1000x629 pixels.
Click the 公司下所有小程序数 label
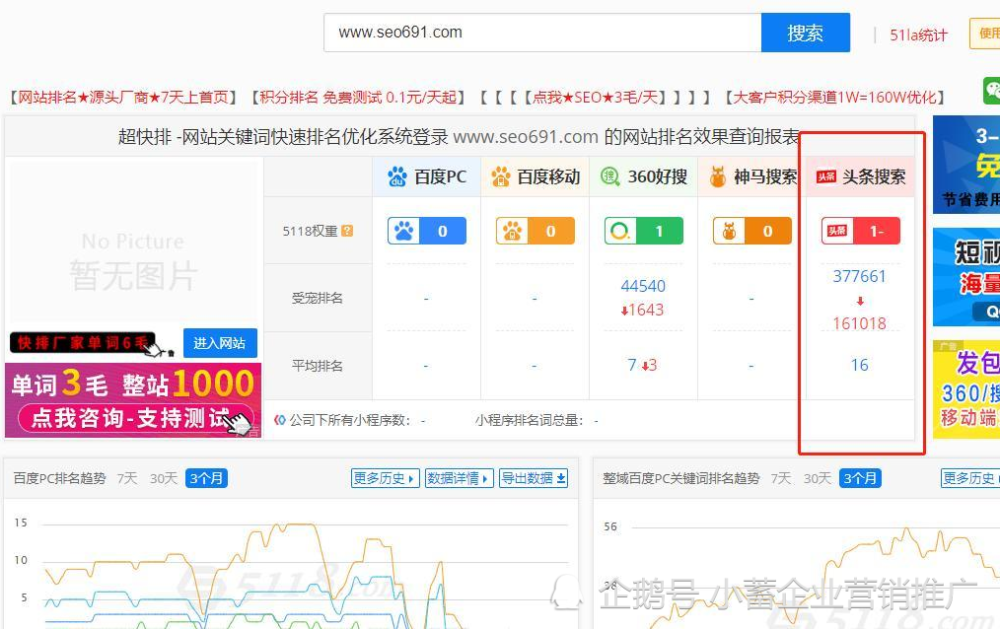click(349, 420)
